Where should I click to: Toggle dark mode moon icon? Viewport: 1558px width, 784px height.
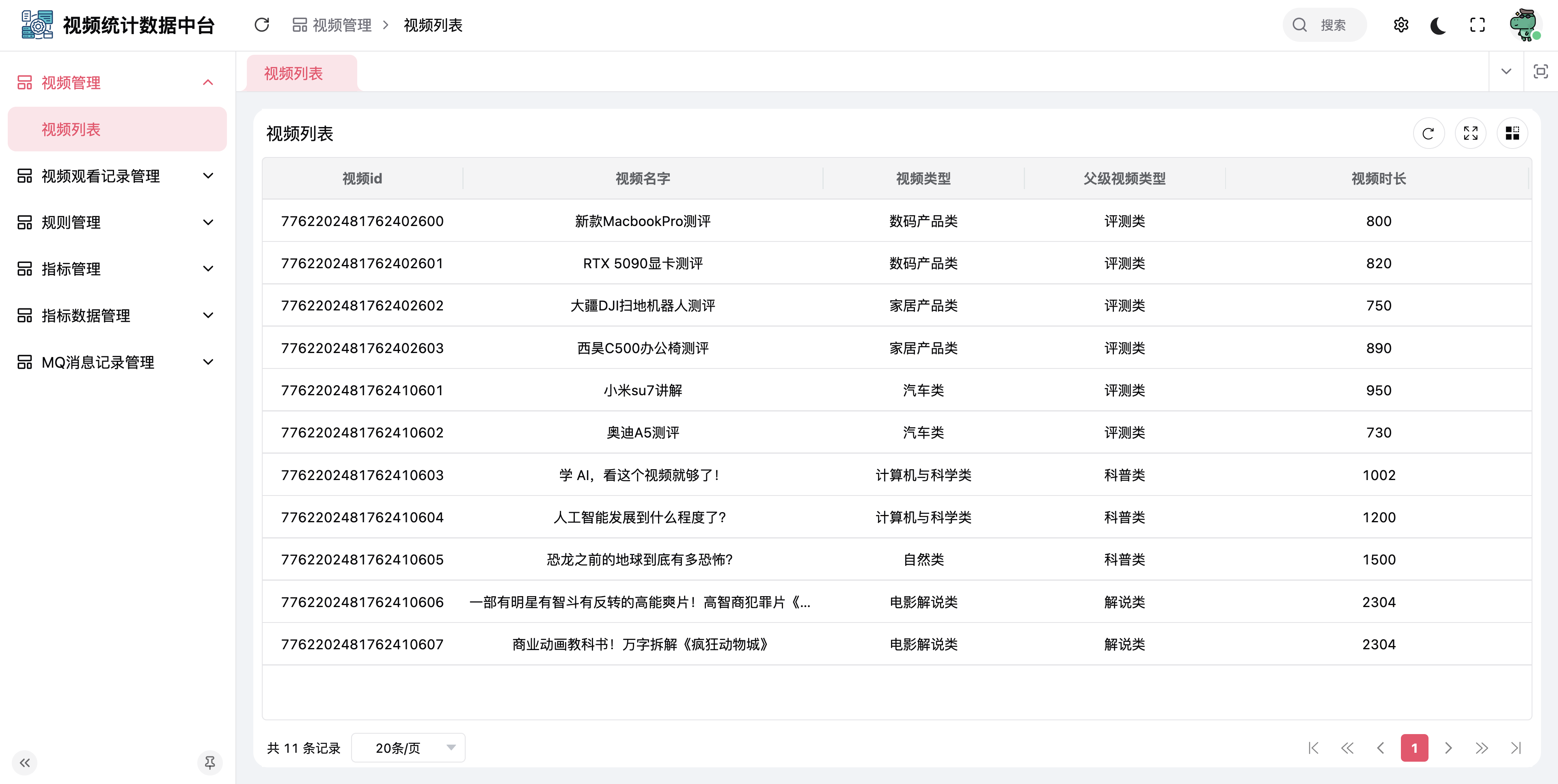pos(1438,26)
